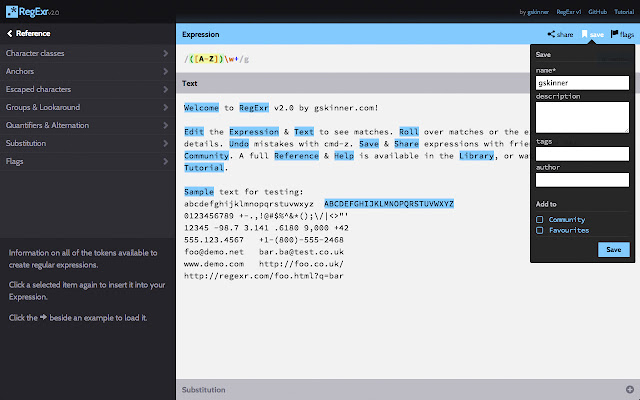Click the description text area
This screenshot has height=400, width=640.
point(582,117)
